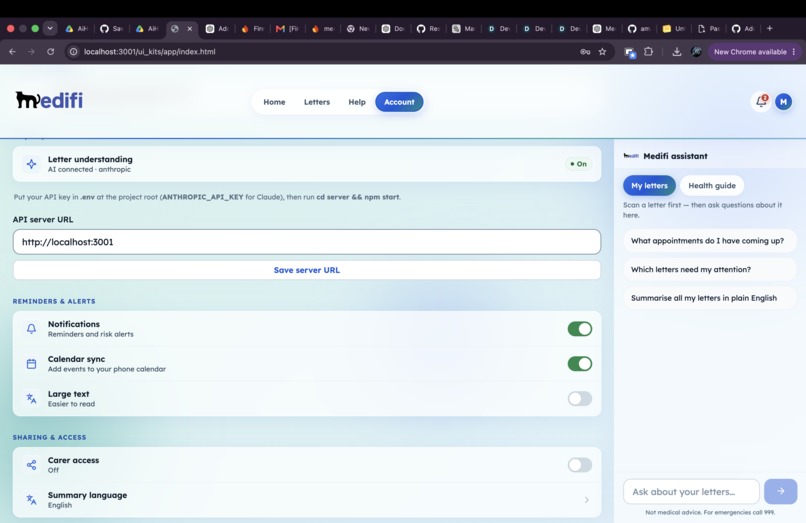Focus the API server URL field
The height and width of the screenshot is (523, 806).
(x=307, y=242)
